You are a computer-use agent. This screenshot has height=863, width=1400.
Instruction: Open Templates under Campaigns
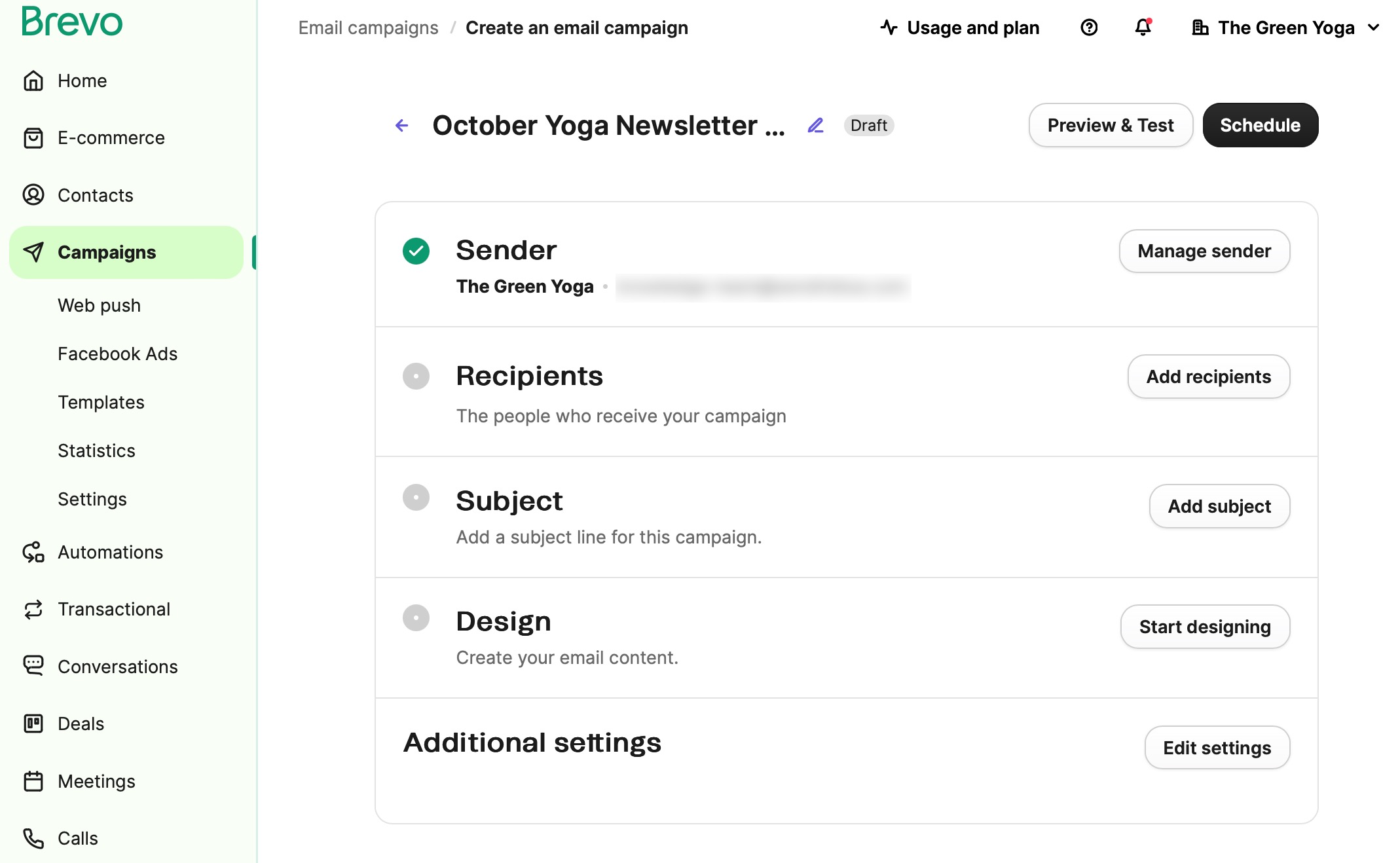point(101,402)
